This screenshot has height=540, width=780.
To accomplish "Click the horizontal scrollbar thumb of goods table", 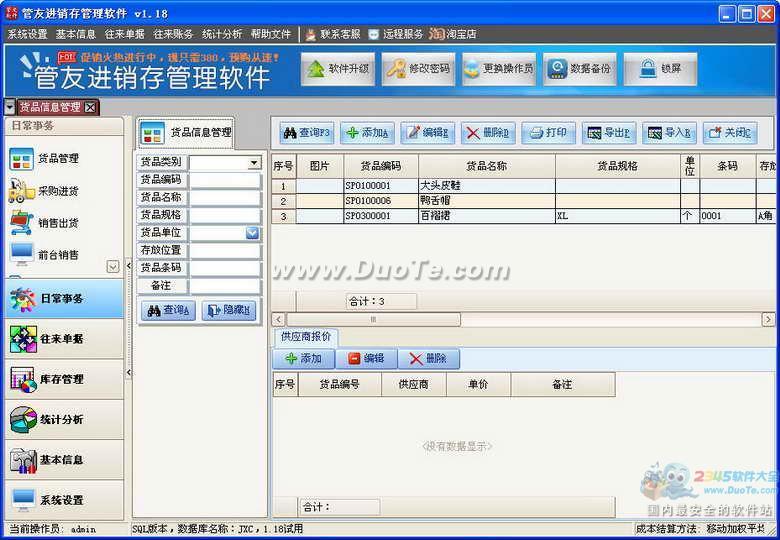I will tap(374, 319).
